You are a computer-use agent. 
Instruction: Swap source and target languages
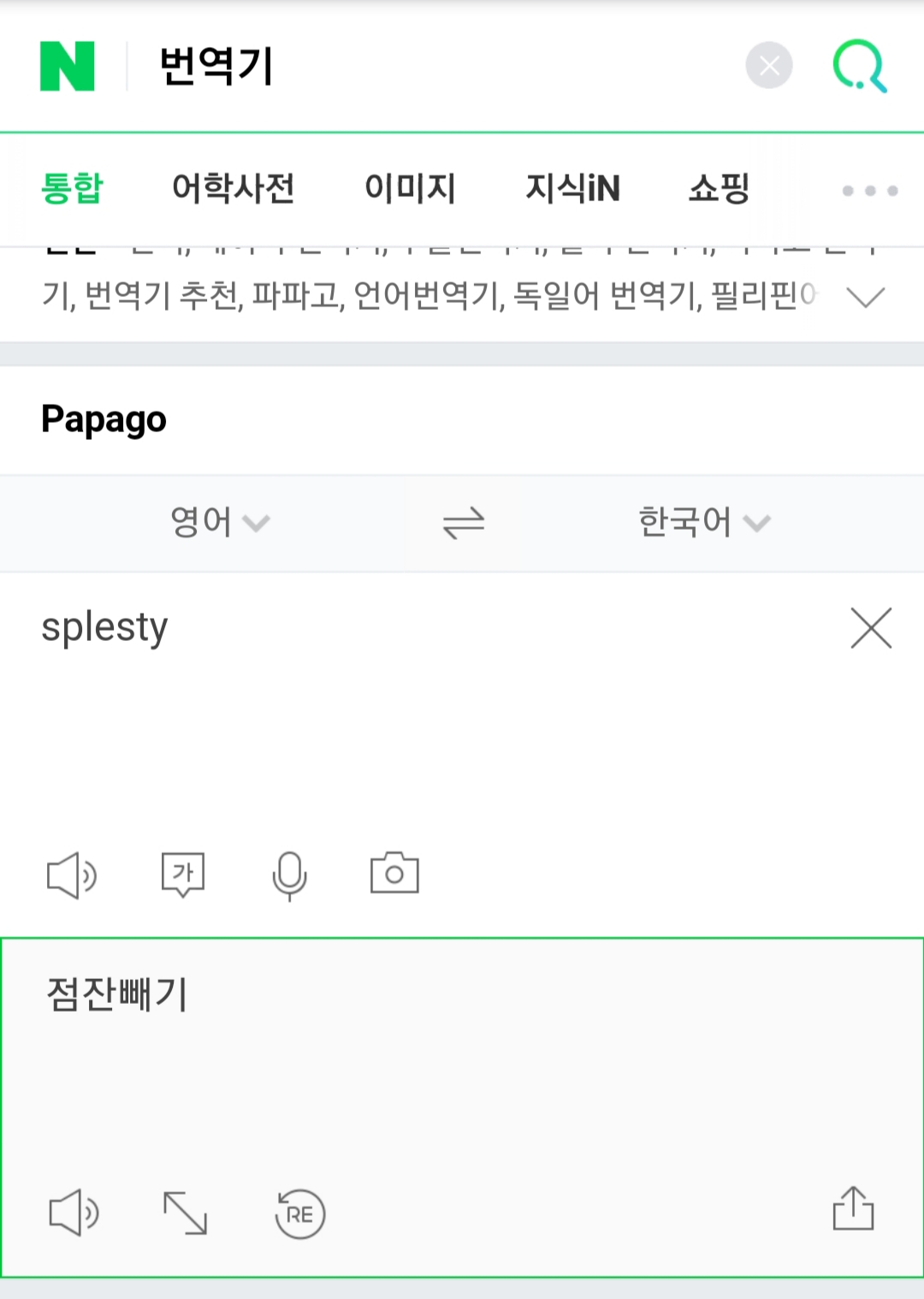[x=464, y=522]
